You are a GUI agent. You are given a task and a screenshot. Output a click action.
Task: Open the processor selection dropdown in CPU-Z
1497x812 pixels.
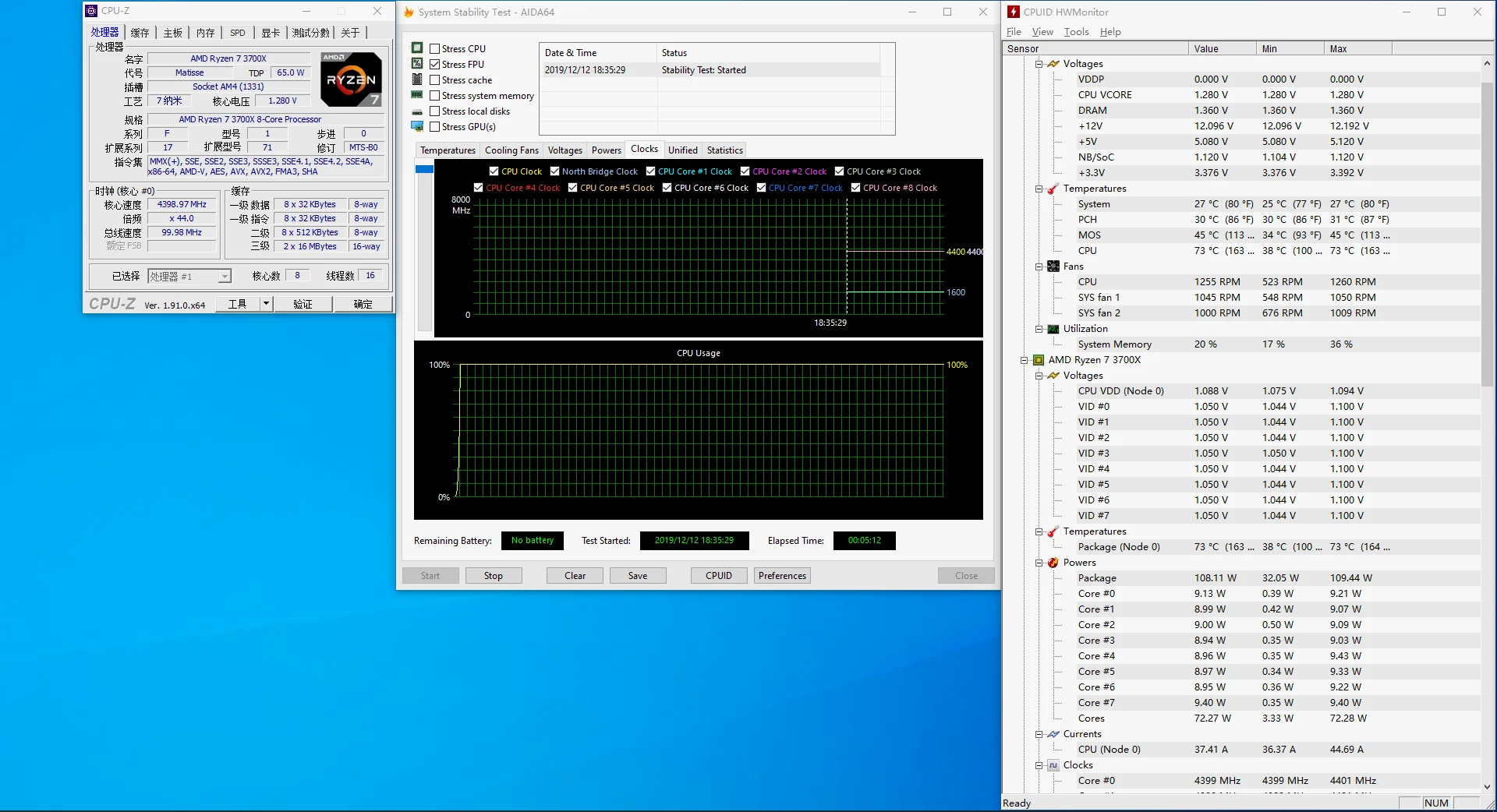point(224,277)
